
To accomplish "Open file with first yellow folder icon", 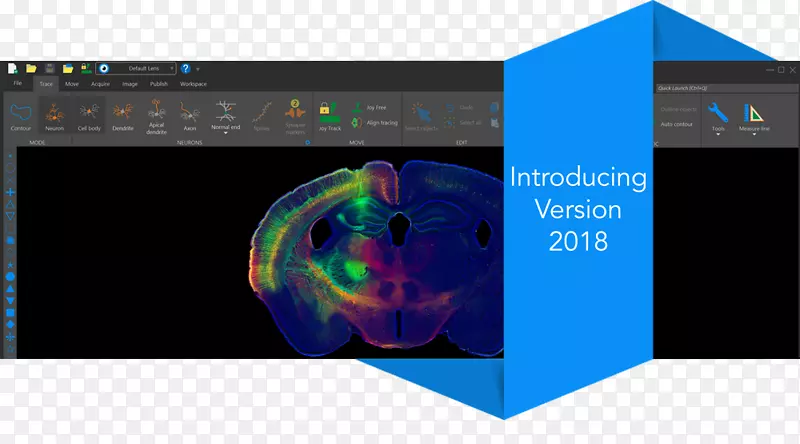I will point(31,68).
